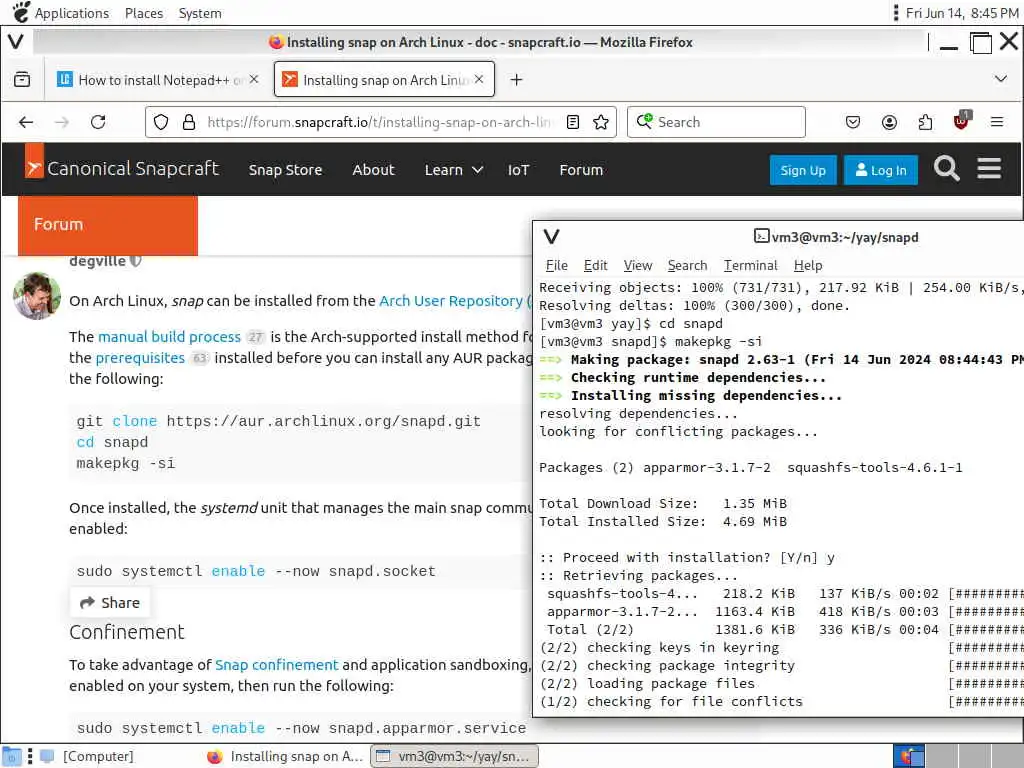Open terminal View menu
The image size is (1024, 768).
click(637, 265)
